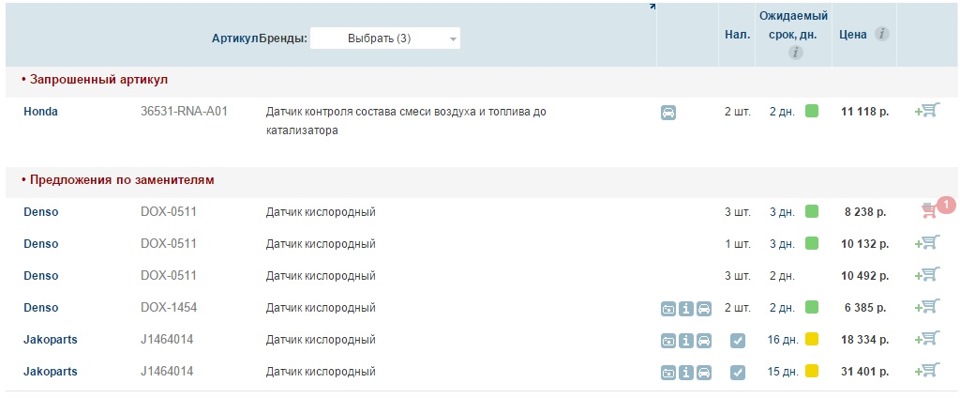
Task: Click availability checkmark on Jakoparts 18 334 р. row
Action: pos(738,340)
